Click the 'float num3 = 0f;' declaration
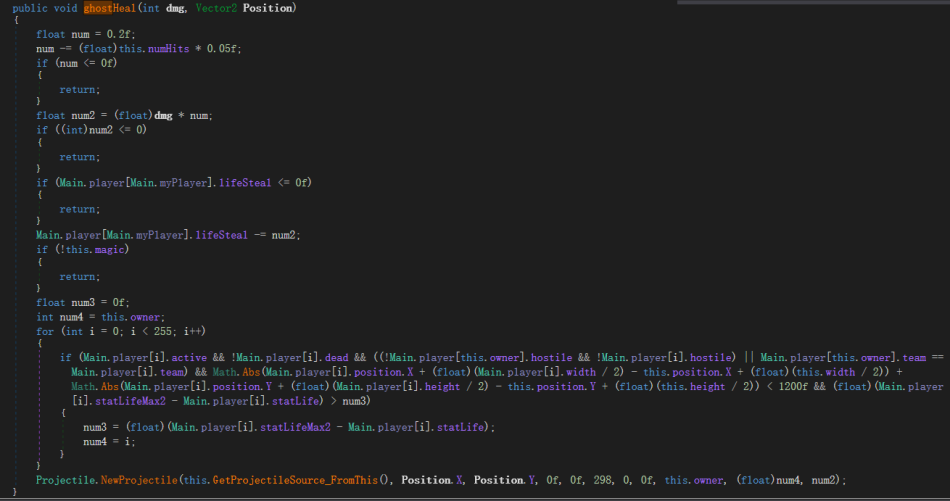This screenshot has width=950, height=501. pos(82,302)
